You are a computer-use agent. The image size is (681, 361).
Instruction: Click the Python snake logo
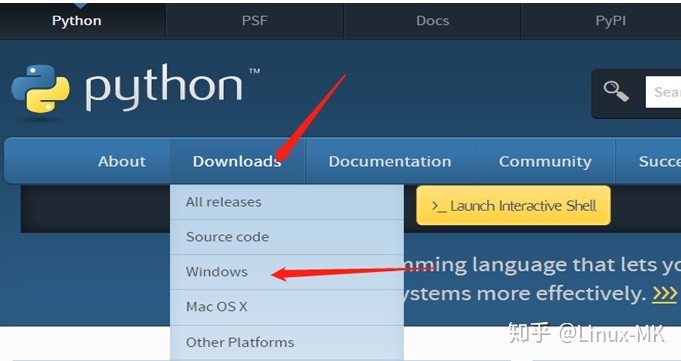click(x=40, y=89)
